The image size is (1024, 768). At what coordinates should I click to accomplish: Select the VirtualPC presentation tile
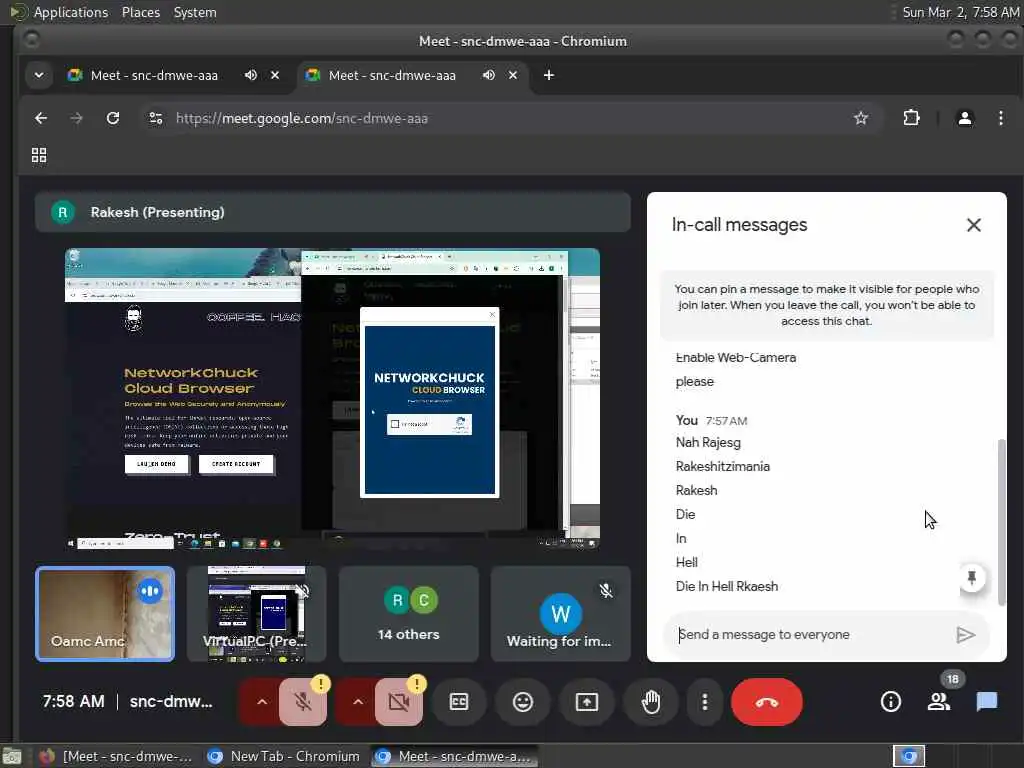click(256, 614)
